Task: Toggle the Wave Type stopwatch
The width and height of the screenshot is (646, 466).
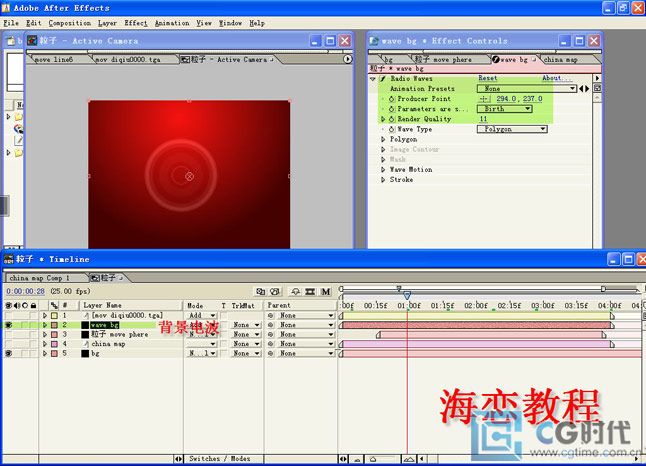Action: click(x=391, y=129)
